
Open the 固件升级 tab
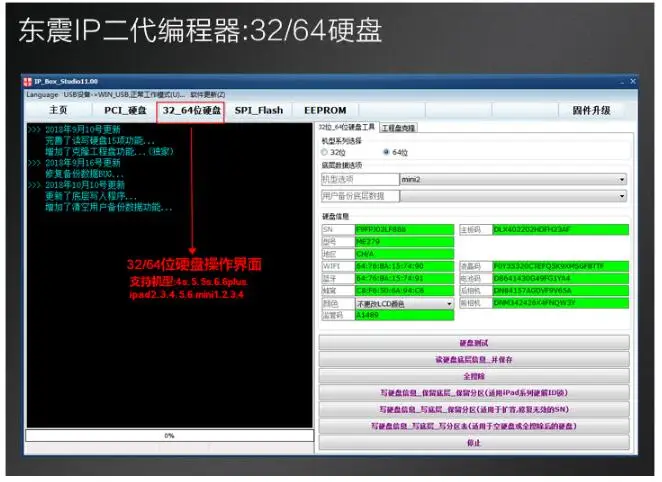(x=591, y=110)
